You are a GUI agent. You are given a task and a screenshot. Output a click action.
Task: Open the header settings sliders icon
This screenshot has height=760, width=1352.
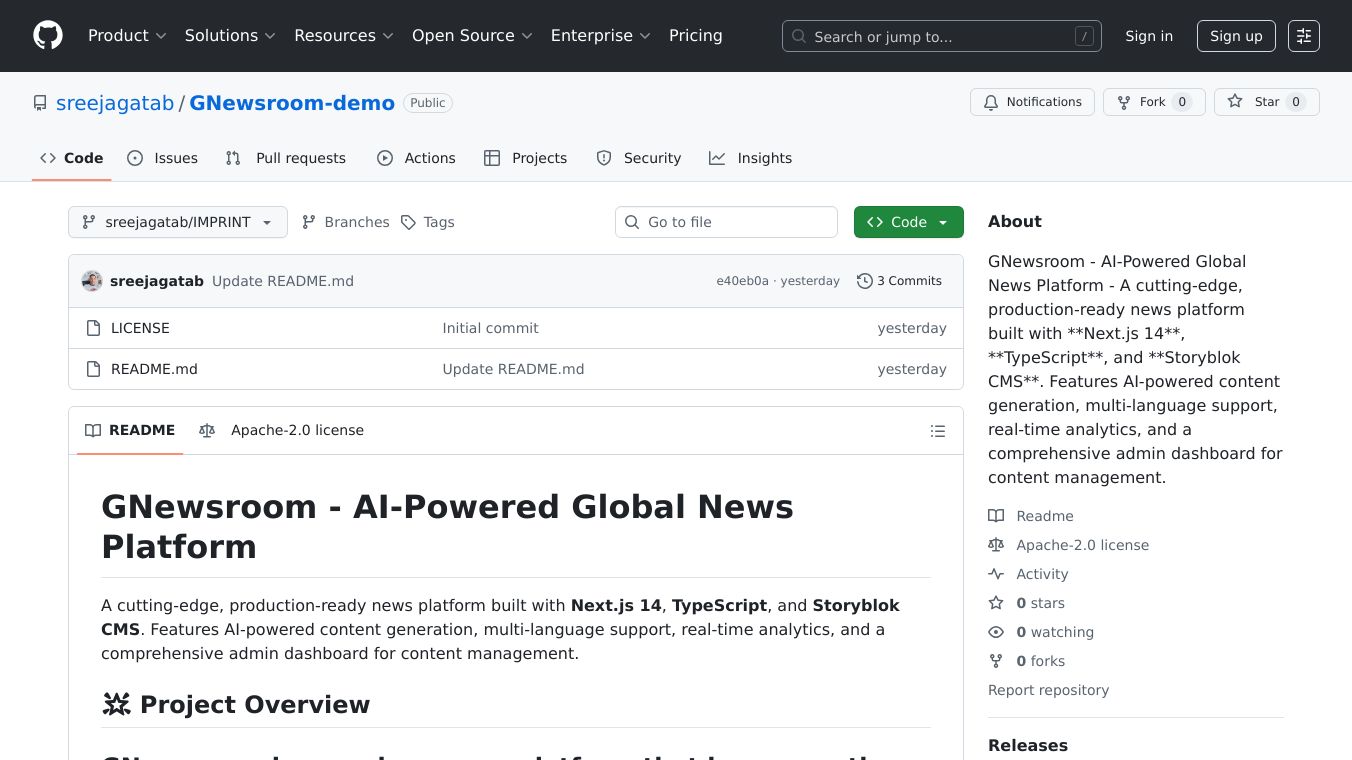(x=1303, y=36)
